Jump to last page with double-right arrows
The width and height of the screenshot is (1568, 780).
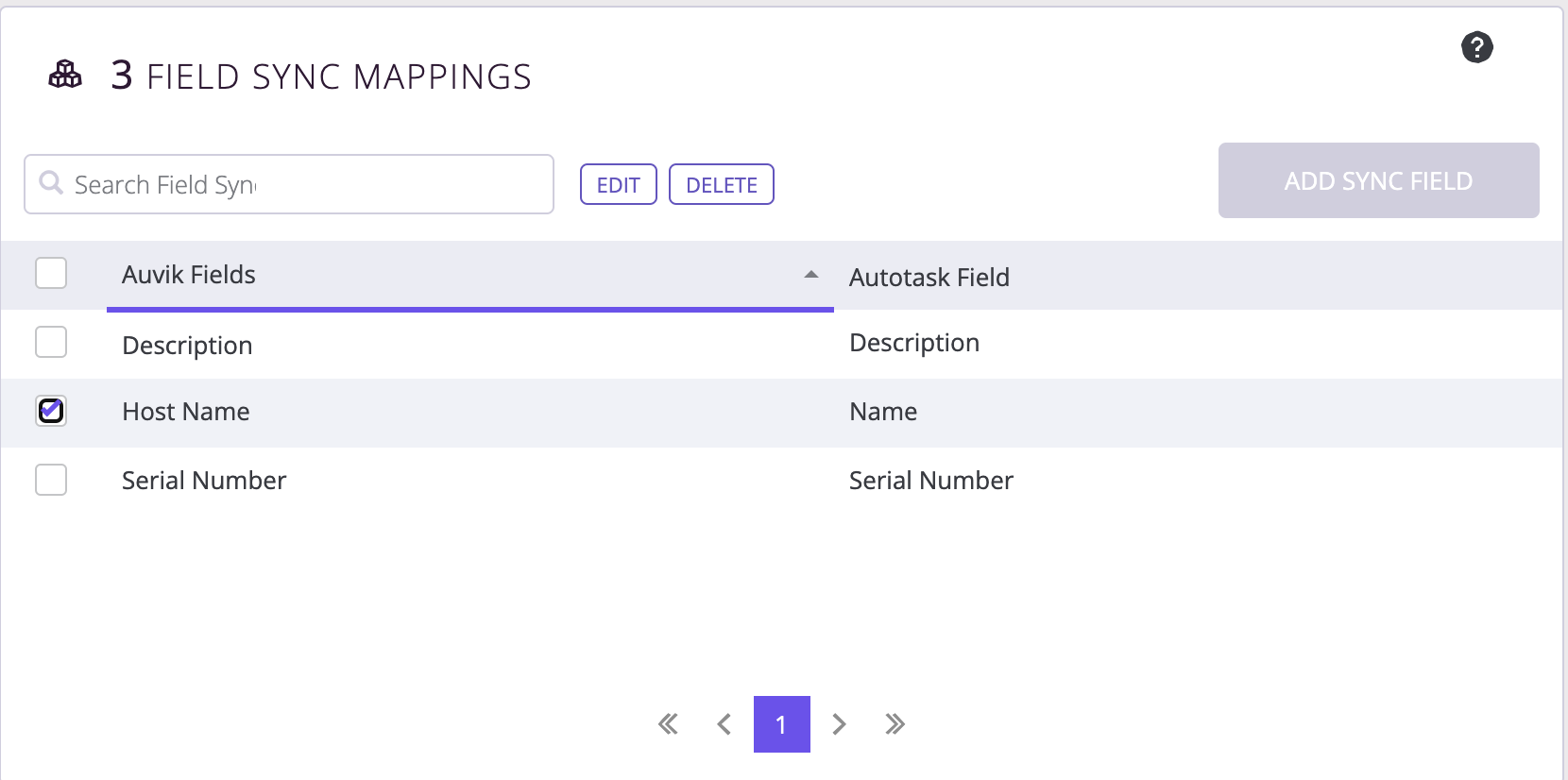coord(895,724)
